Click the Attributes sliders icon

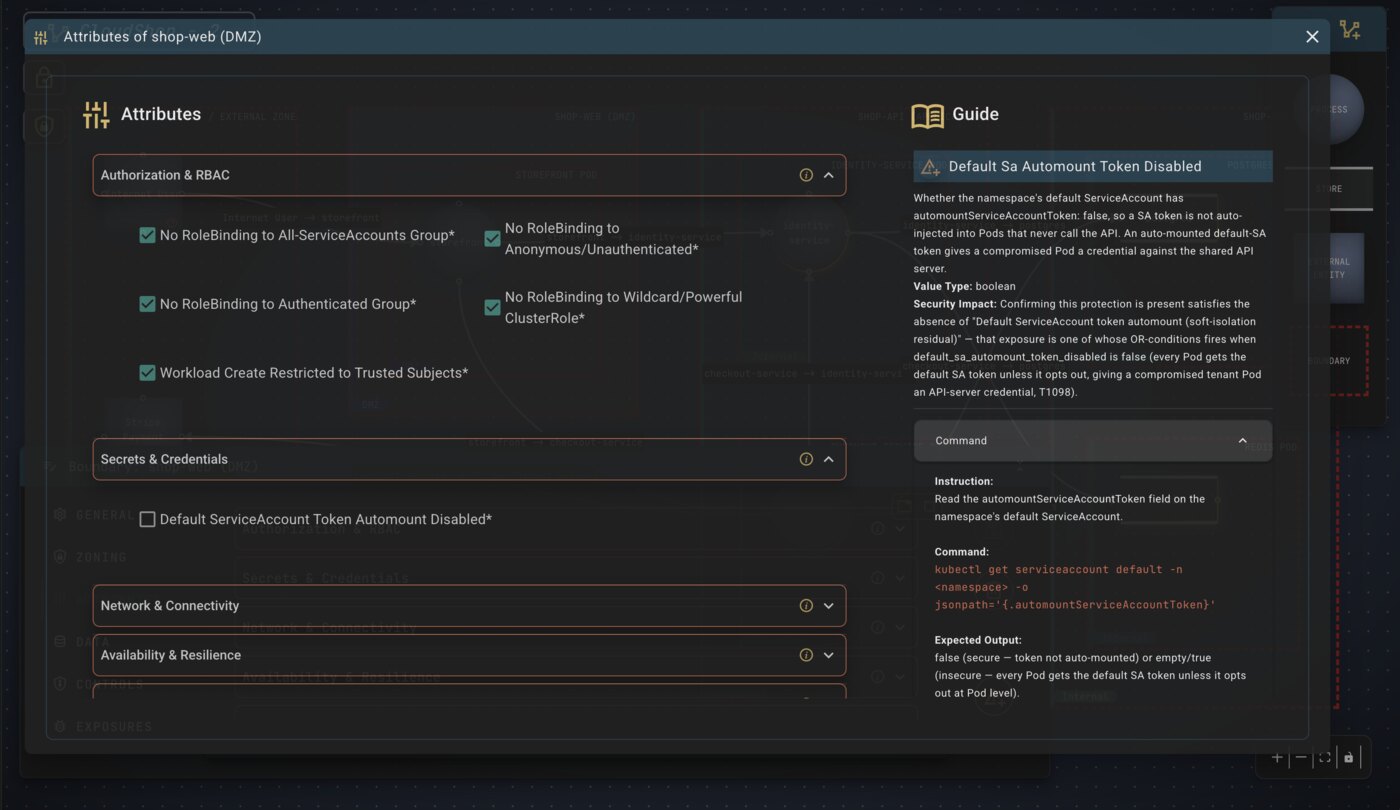[96, 114]
